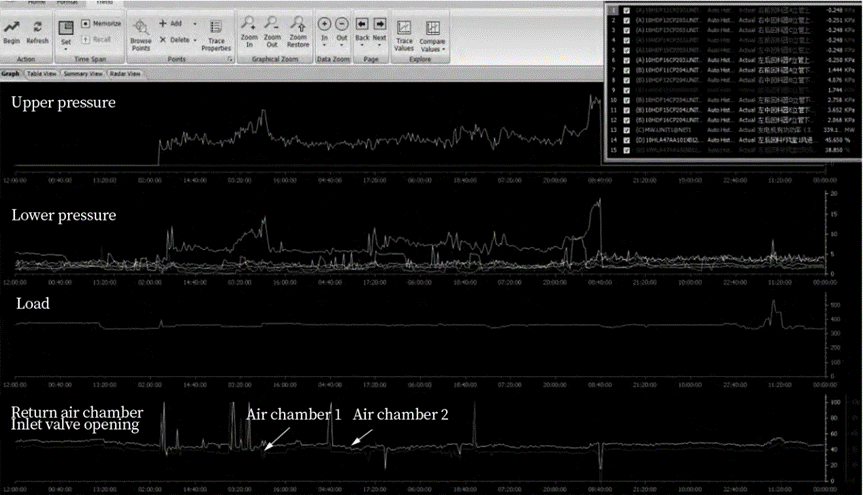Viewport: 863px width, 495px height.
Task: Click the 1.444 KPa value in legend
Action: 841,70
